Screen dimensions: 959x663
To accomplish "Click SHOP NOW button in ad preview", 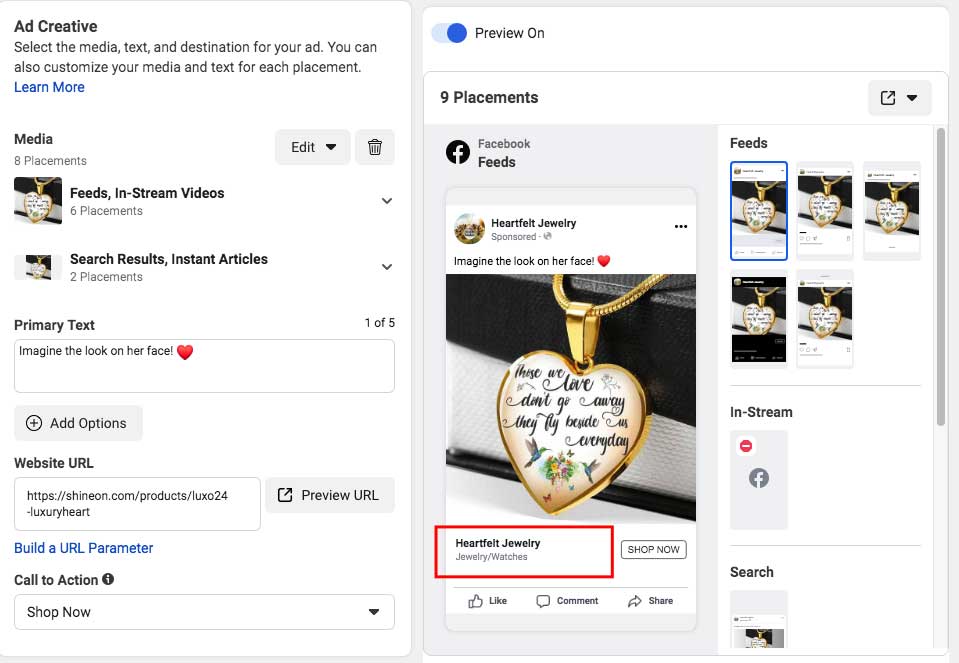I will pos(654,549).
